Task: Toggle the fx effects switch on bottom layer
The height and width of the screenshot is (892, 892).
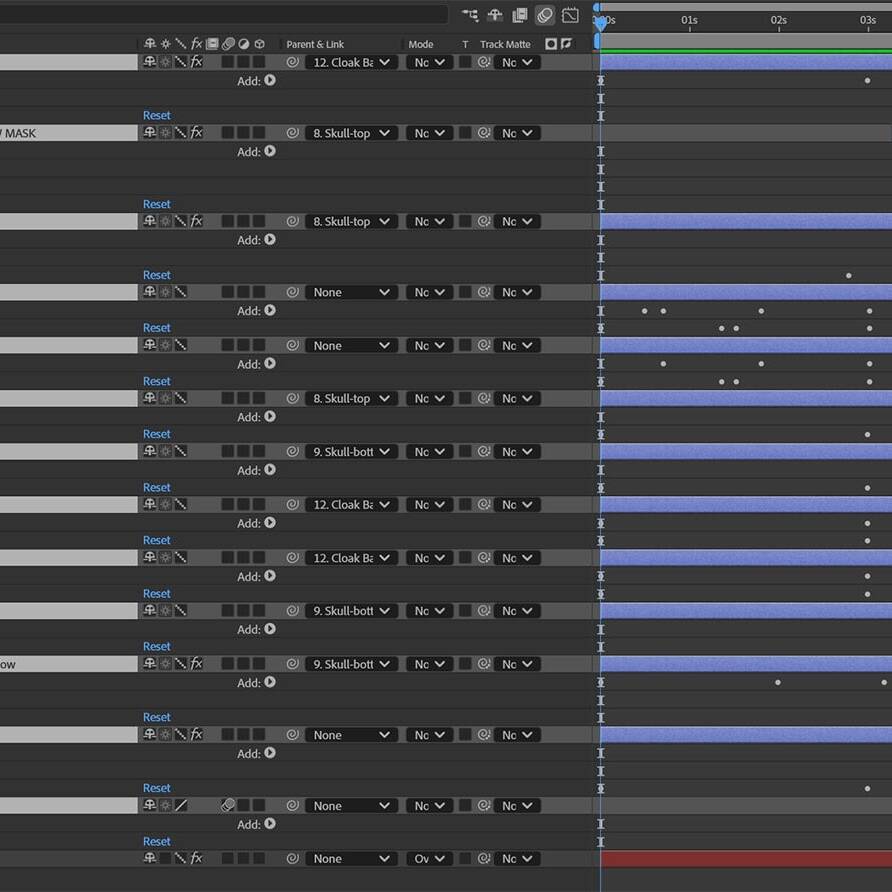Action: pyautogui.click(x=197, y=859)
